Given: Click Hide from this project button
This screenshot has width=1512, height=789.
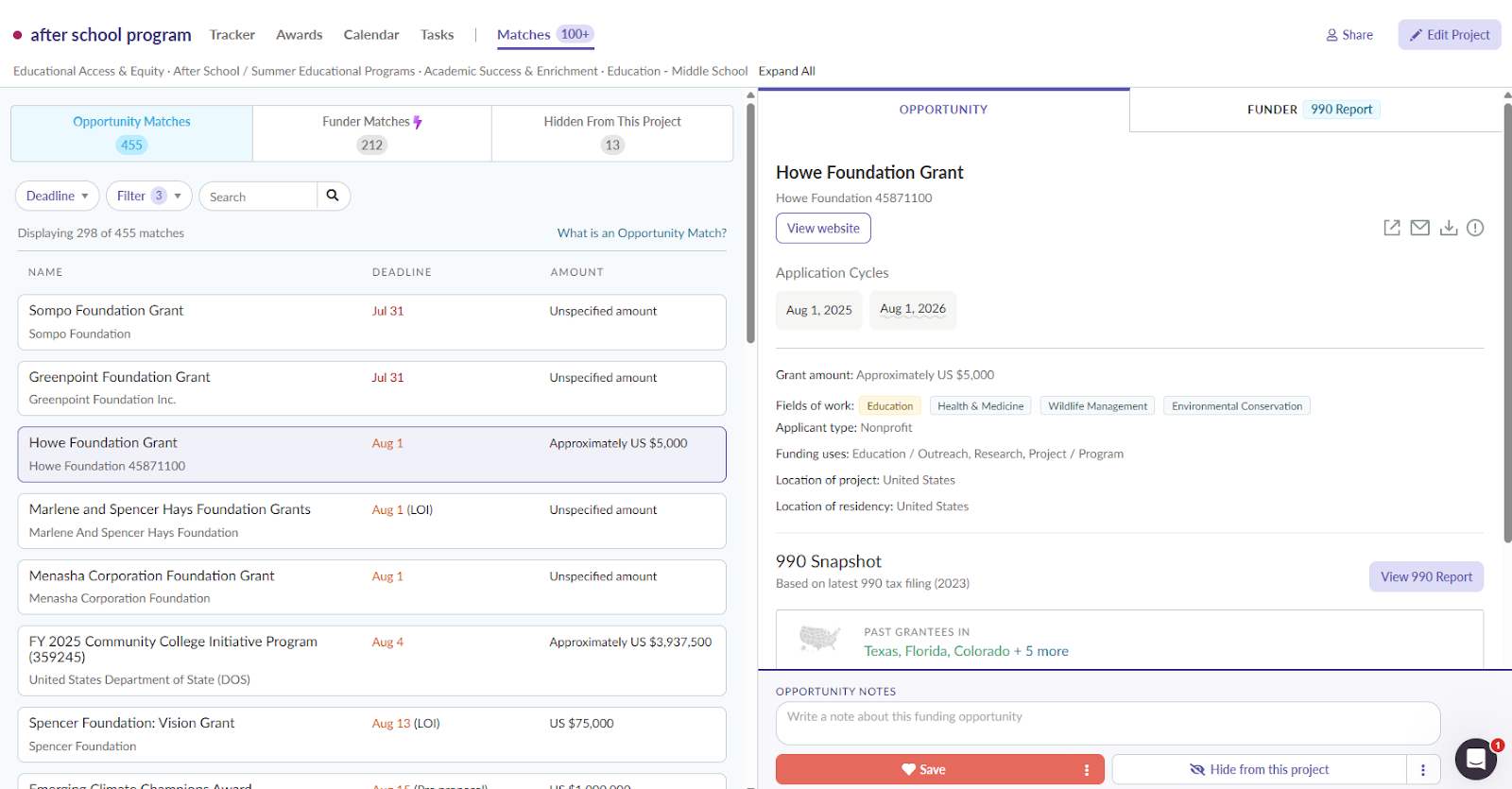Looking at the screenshot, I should [1260, 770].
